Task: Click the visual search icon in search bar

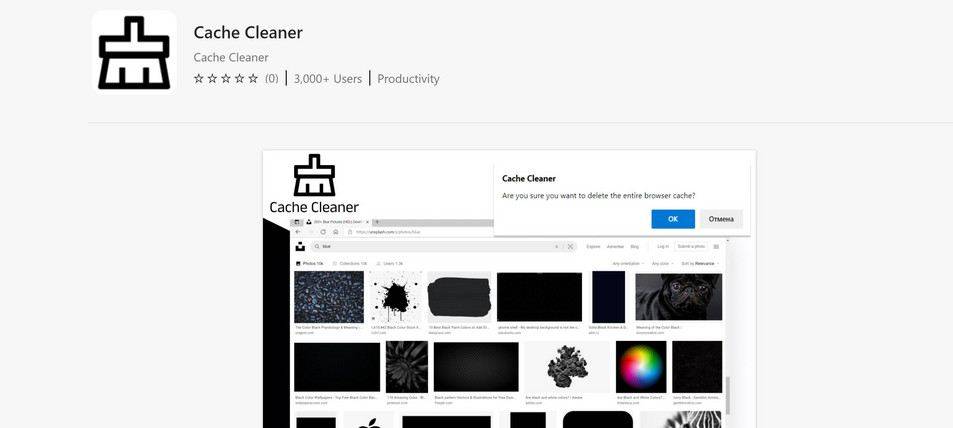Action: coord(570,247)
